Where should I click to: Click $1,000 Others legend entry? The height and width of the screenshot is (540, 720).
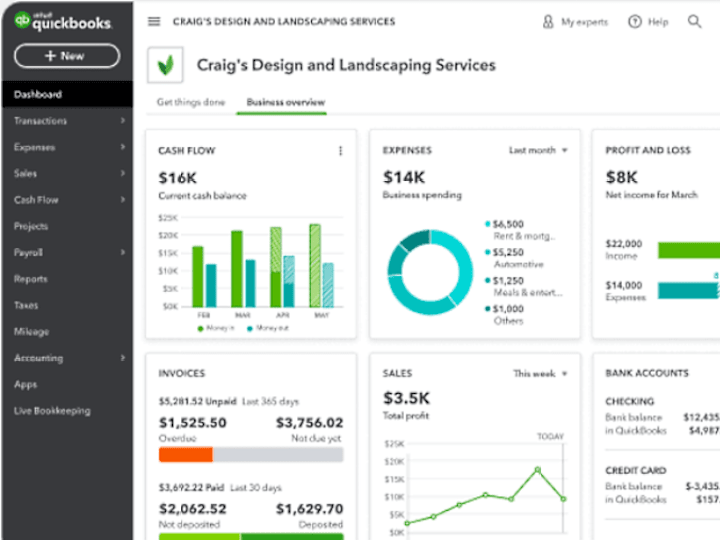click(505, 315)
